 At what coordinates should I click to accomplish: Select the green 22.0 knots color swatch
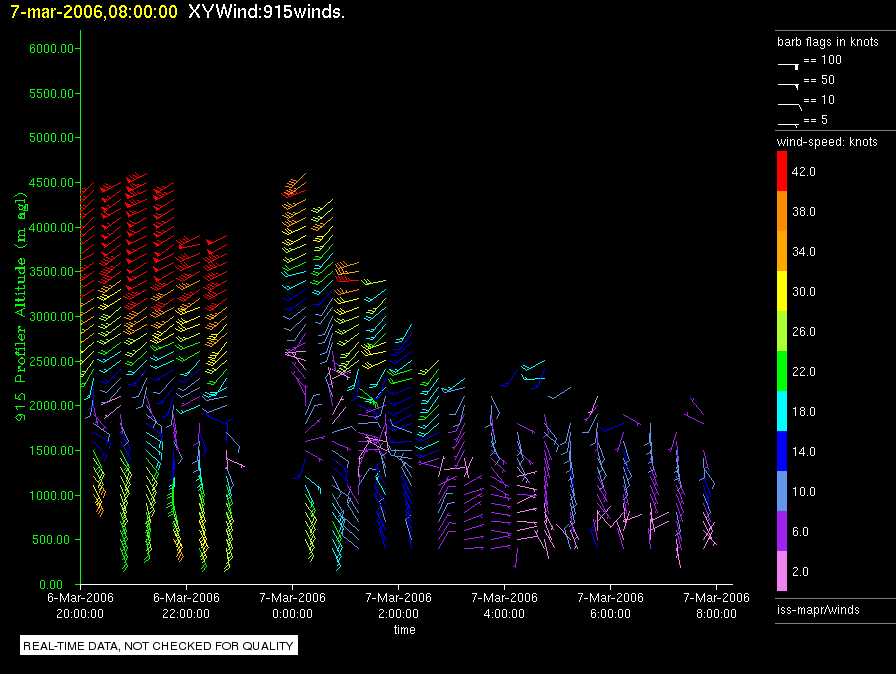click(782, 371)
